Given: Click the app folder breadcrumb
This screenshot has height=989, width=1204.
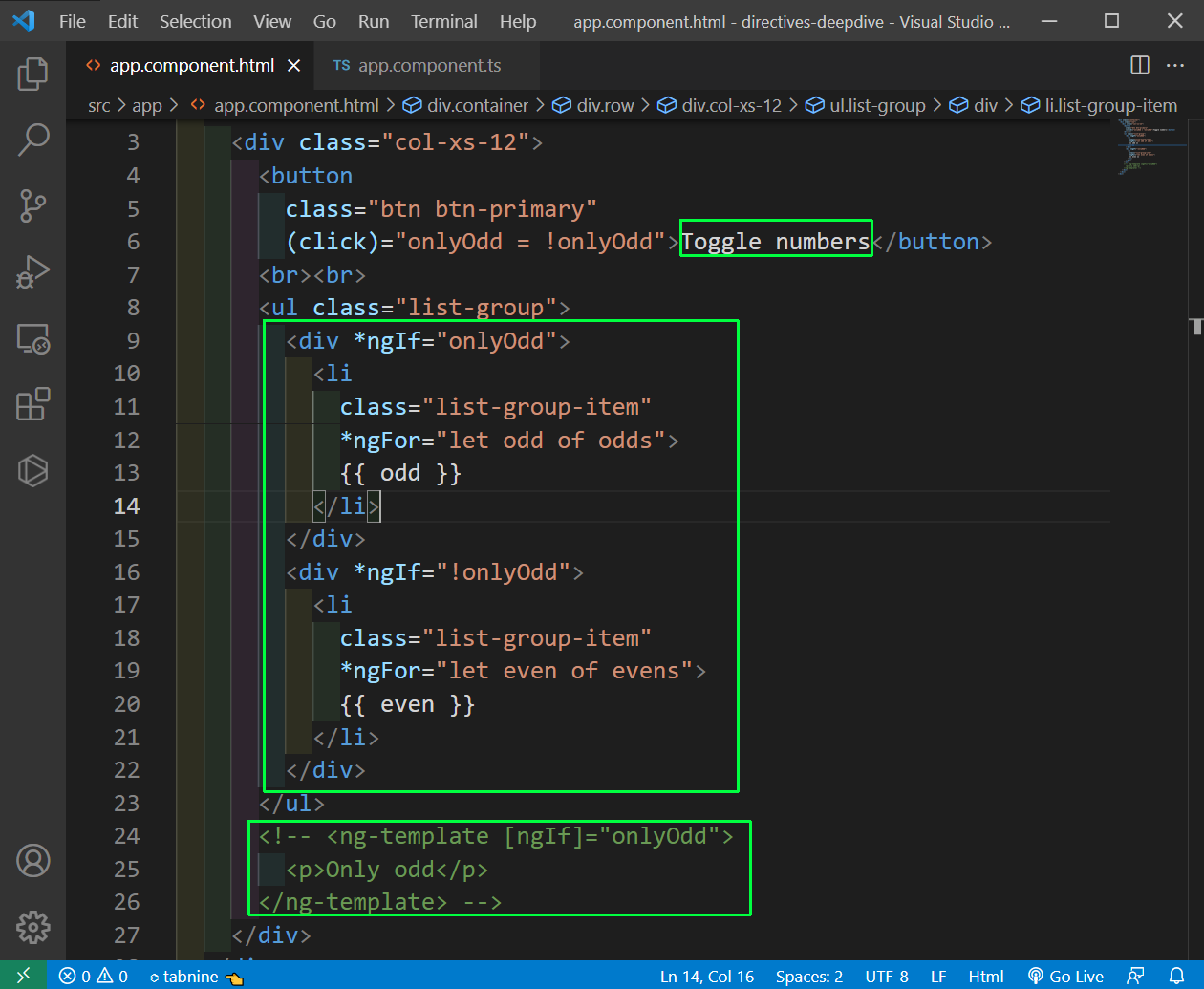Looking at the screenshot, I should [x=147, y=105].
